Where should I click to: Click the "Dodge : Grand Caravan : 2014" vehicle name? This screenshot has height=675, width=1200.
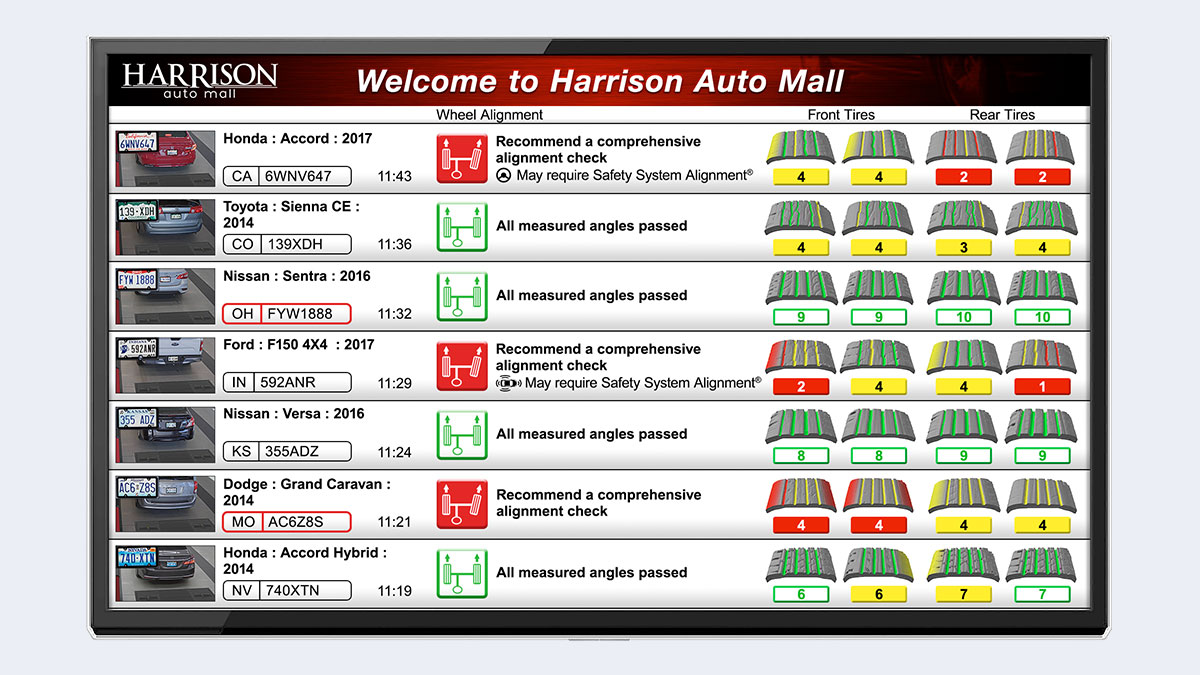point(307,492)
